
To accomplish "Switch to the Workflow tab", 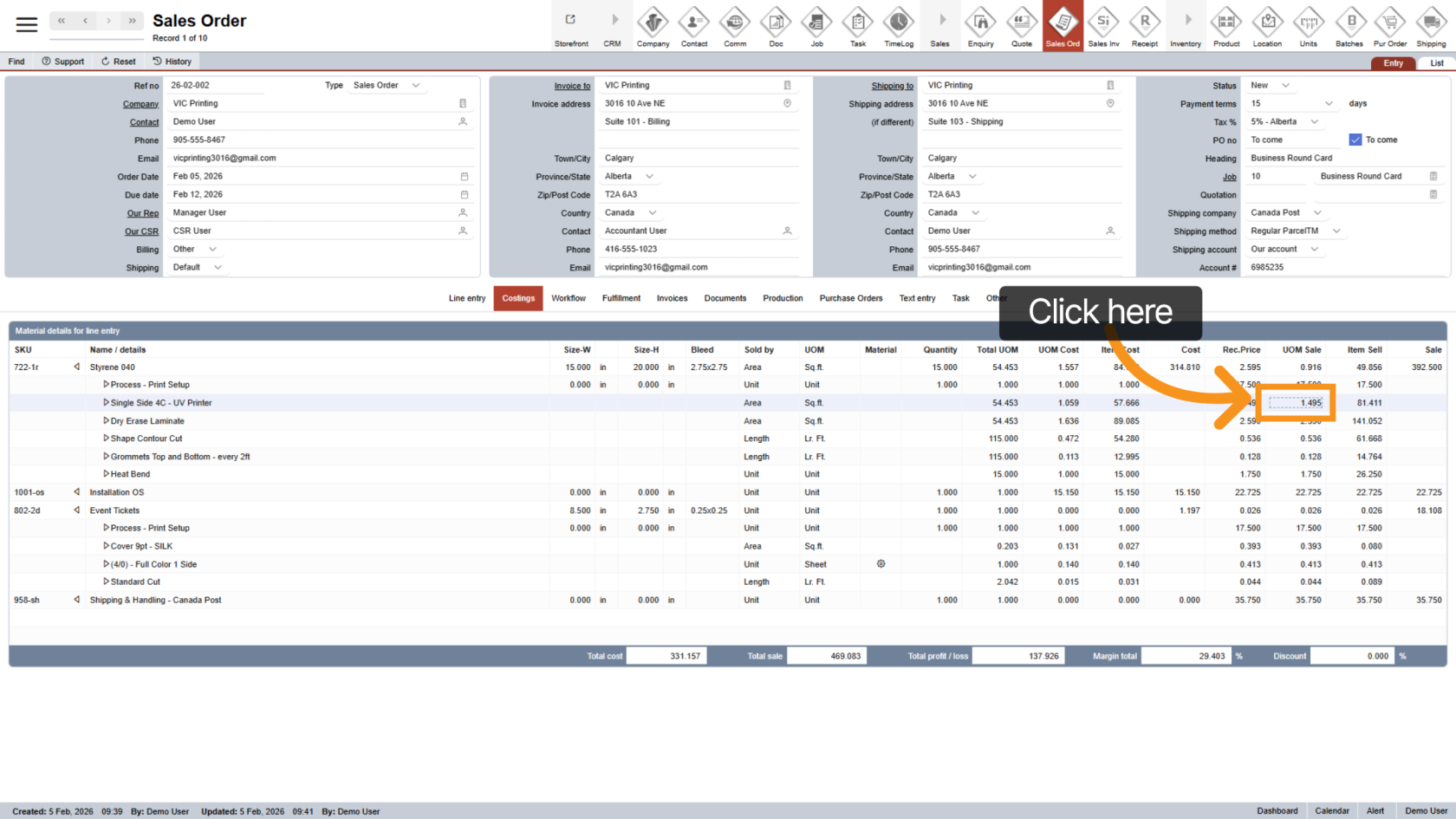I will 569,298.
